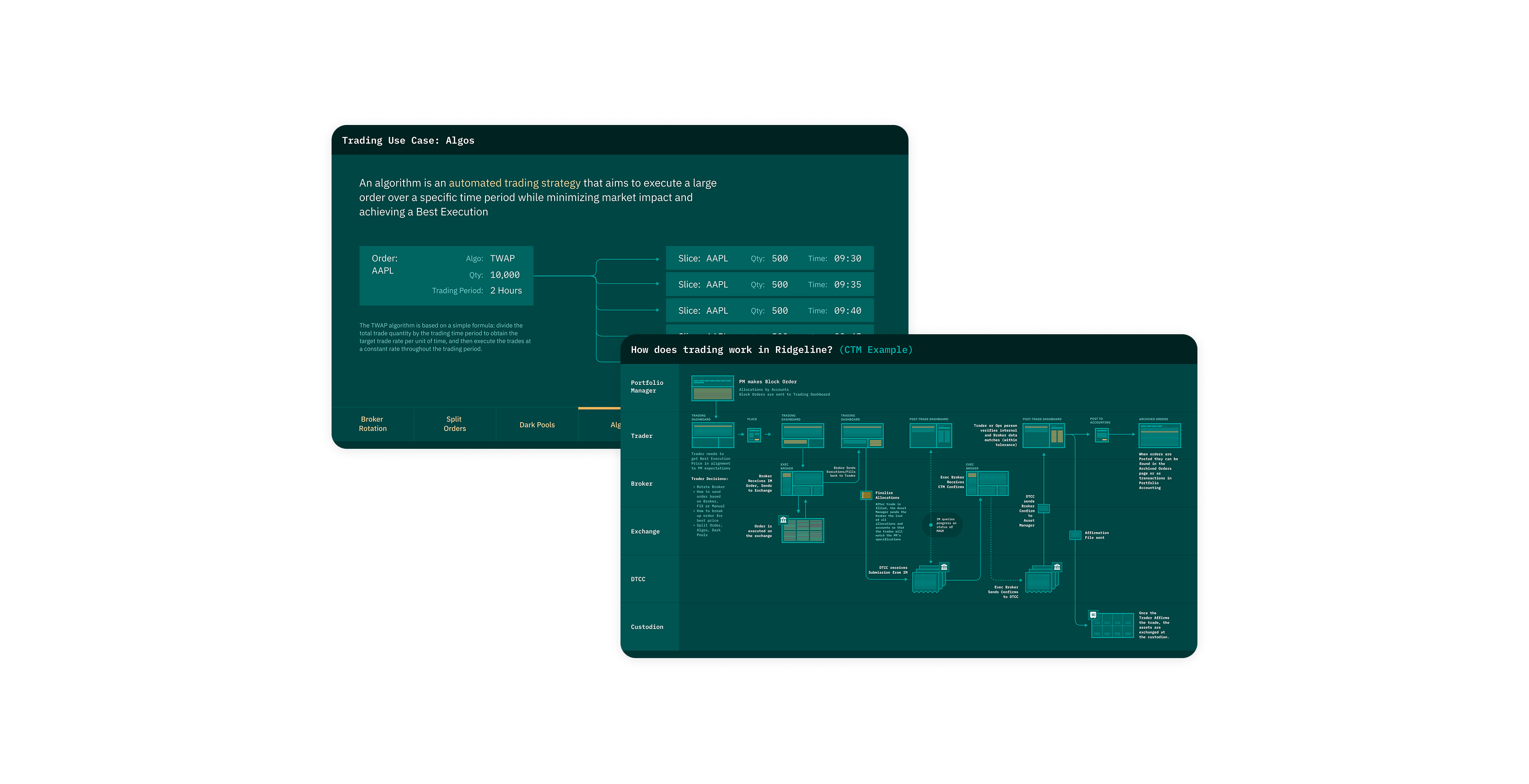This screenshot has width=1529, height=784.
Task: Click the Affirmation File sent icon
Action: pos(1075,535)
